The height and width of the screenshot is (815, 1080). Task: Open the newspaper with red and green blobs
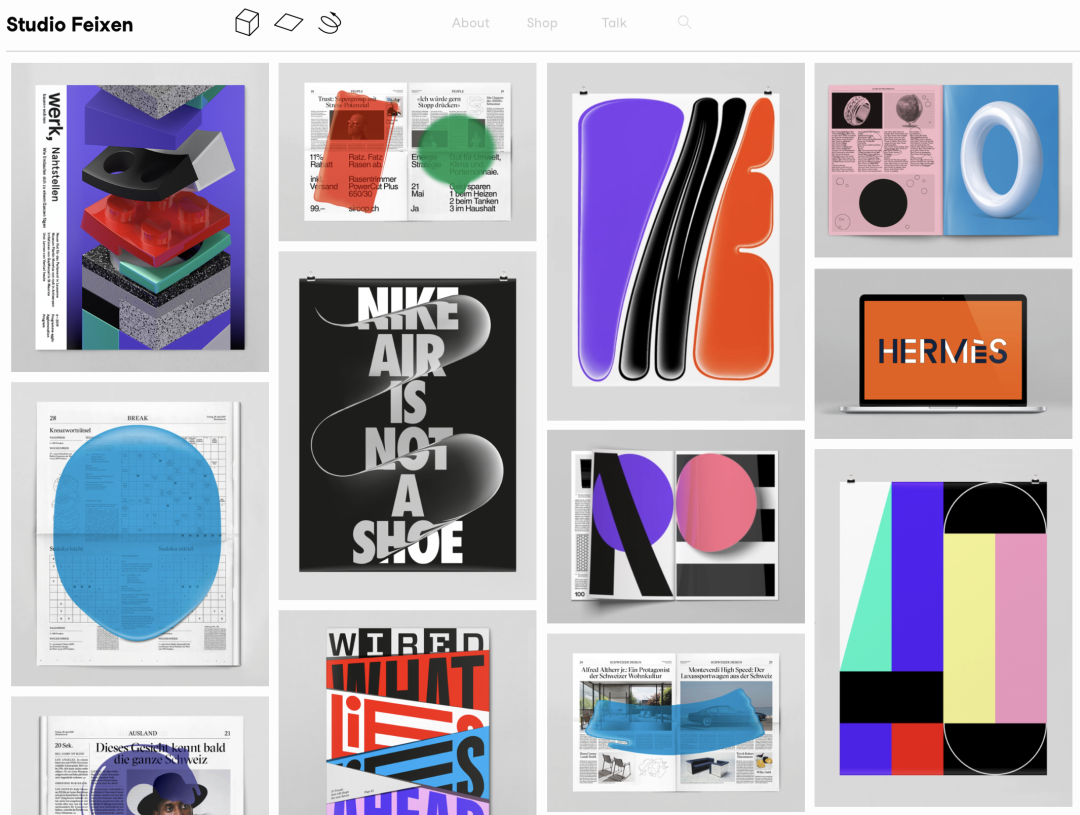coord(407,152)
